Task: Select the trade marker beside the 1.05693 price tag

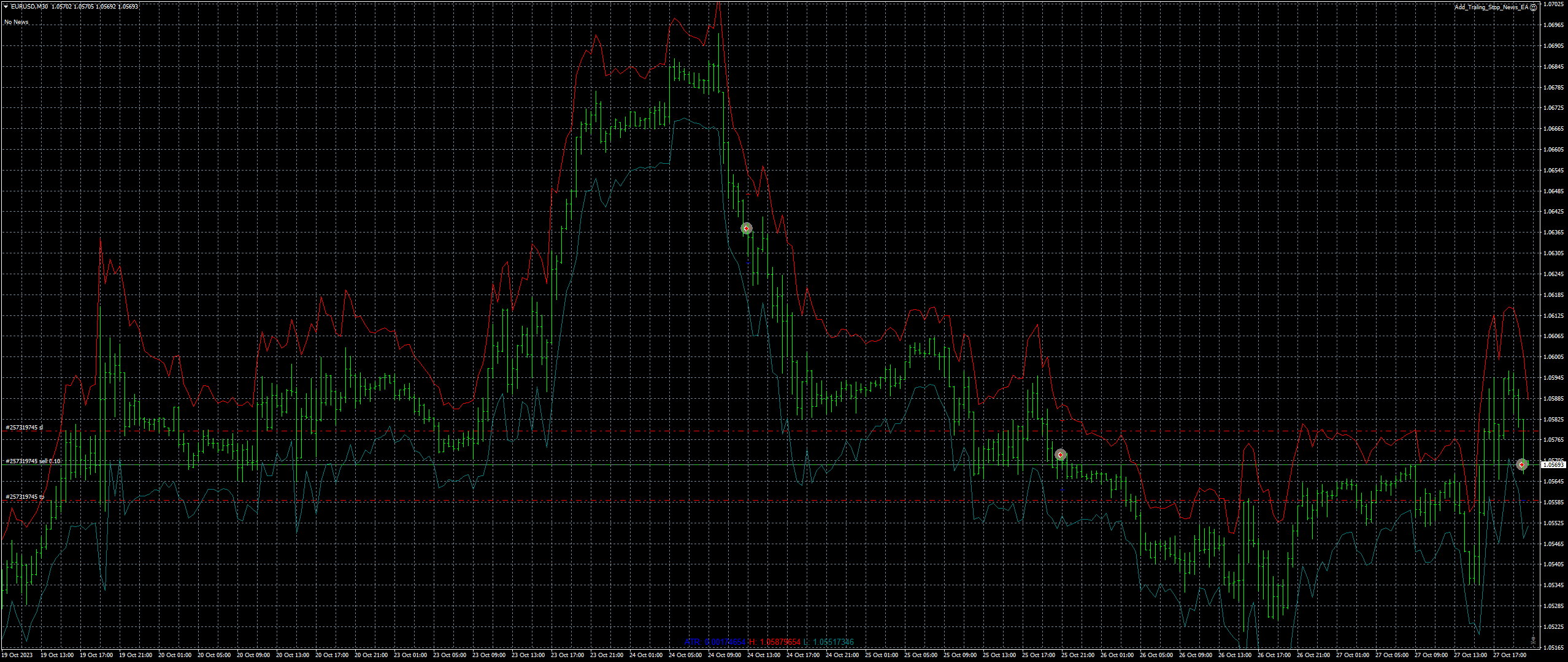Action: pos(1521,464)
